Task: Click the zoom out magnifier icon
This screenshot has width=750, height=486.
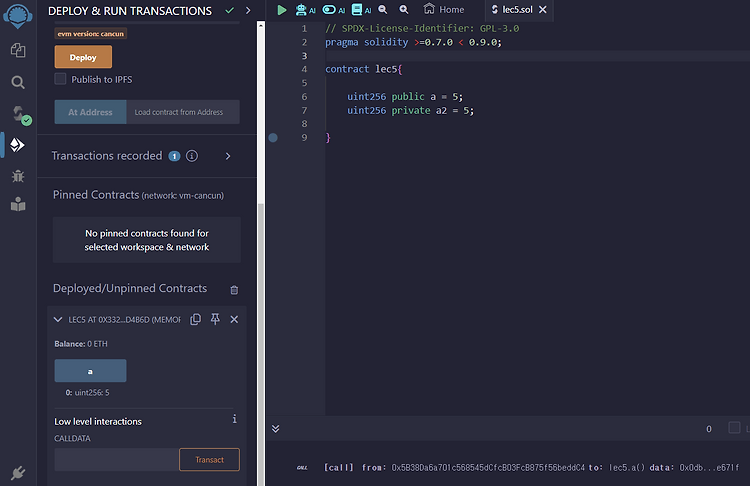Action: [383, 9]
